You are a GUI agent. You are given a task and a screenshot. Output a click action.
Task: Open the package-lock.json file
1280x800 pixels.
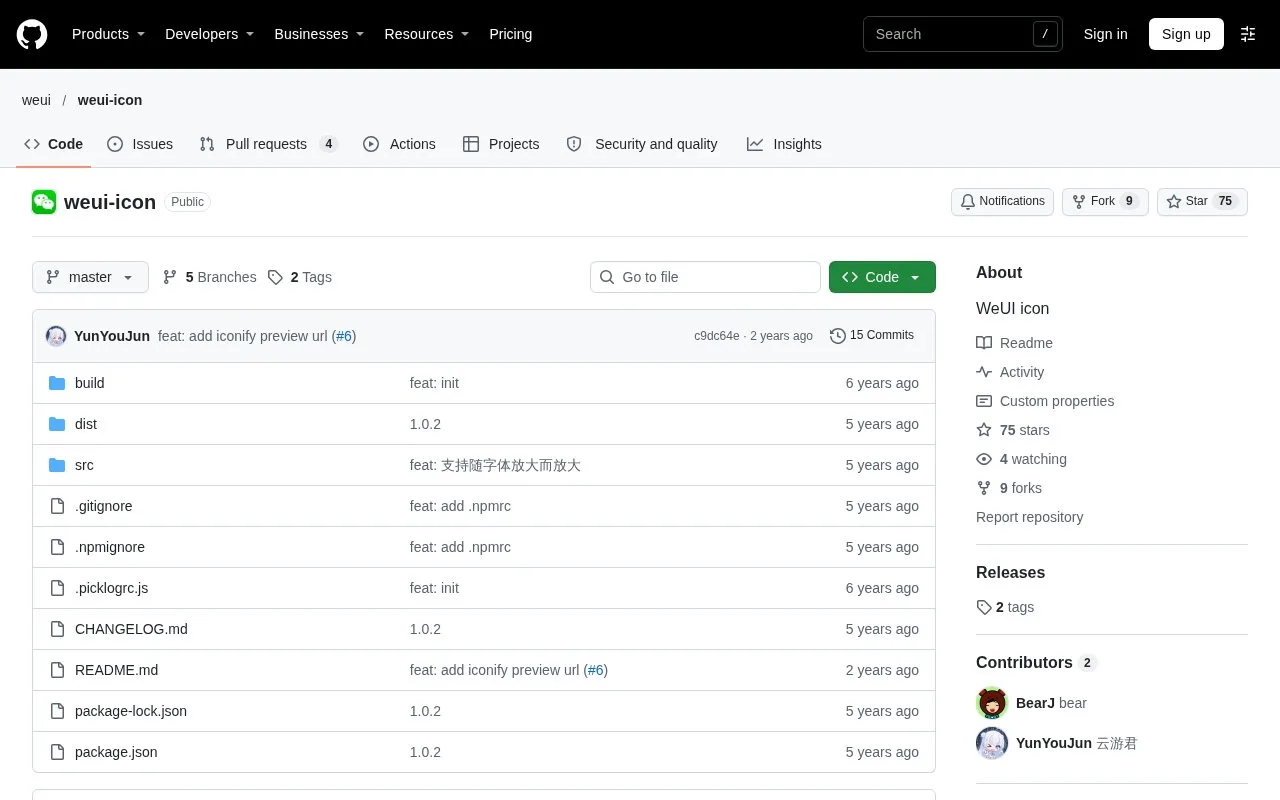(x=131, y=711)
